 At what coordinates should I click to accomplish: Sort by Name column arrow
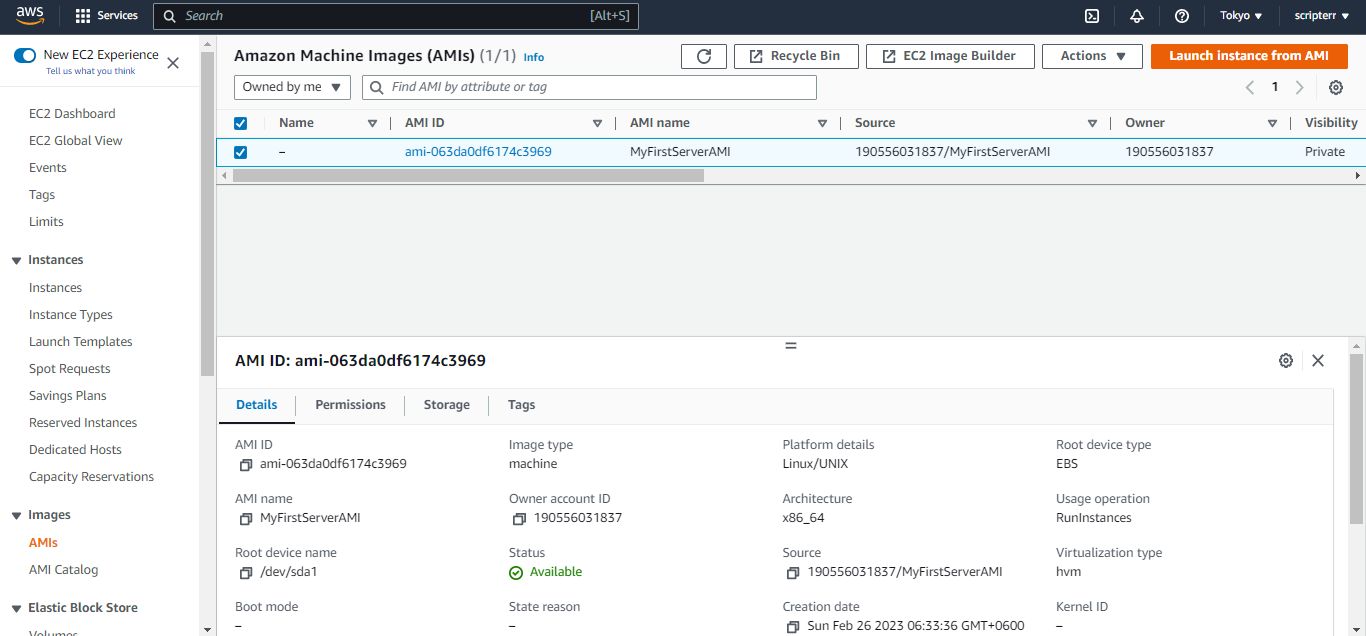372,123
